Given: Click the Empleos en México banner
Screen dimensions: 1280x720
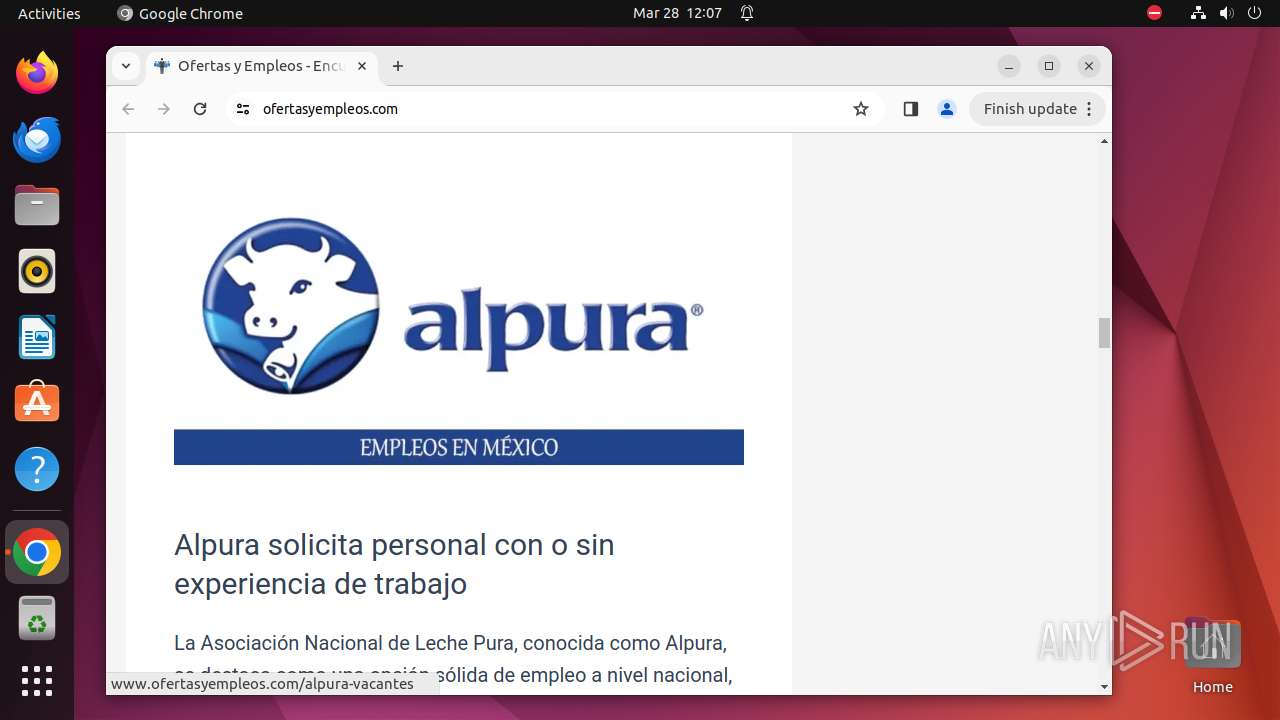Looking at the screenshot, I should [x=459, y=447].
